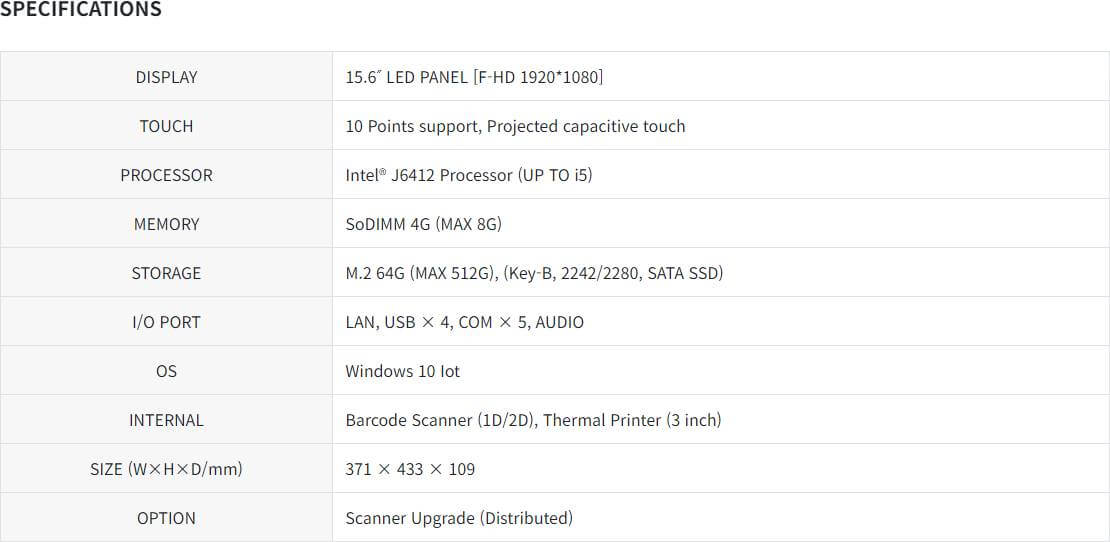The width and height of the screenshot is (1110, 542).
Task: Select the PROCESSOR row label
Action: coord(166,175)
